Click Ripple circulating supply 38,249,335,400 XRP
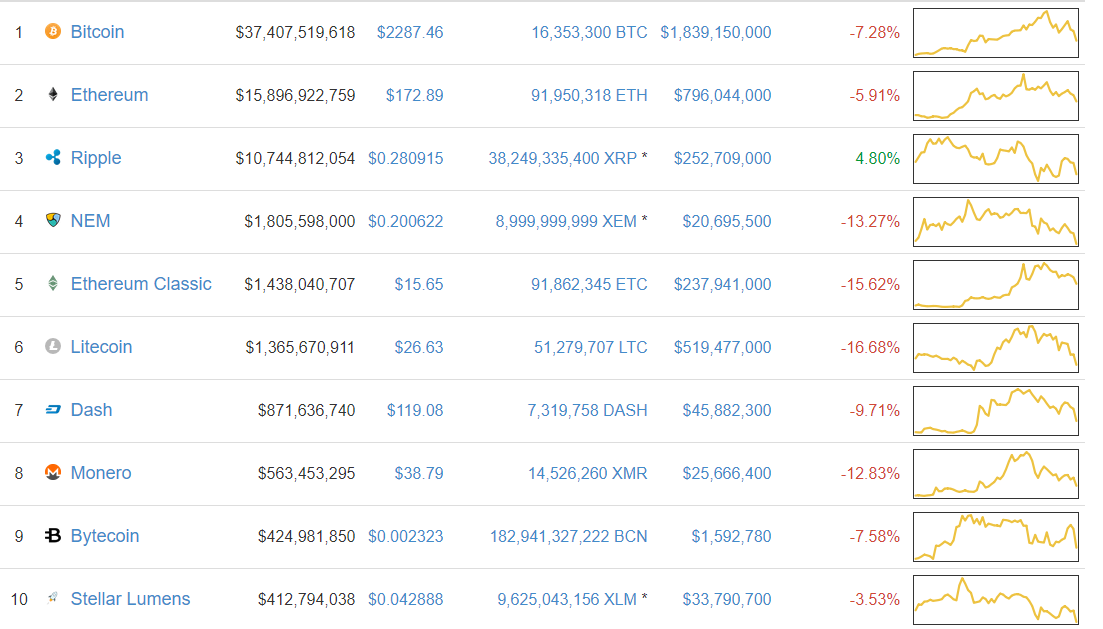Screen dimensions: 1103x629 [x=562, y=158]
